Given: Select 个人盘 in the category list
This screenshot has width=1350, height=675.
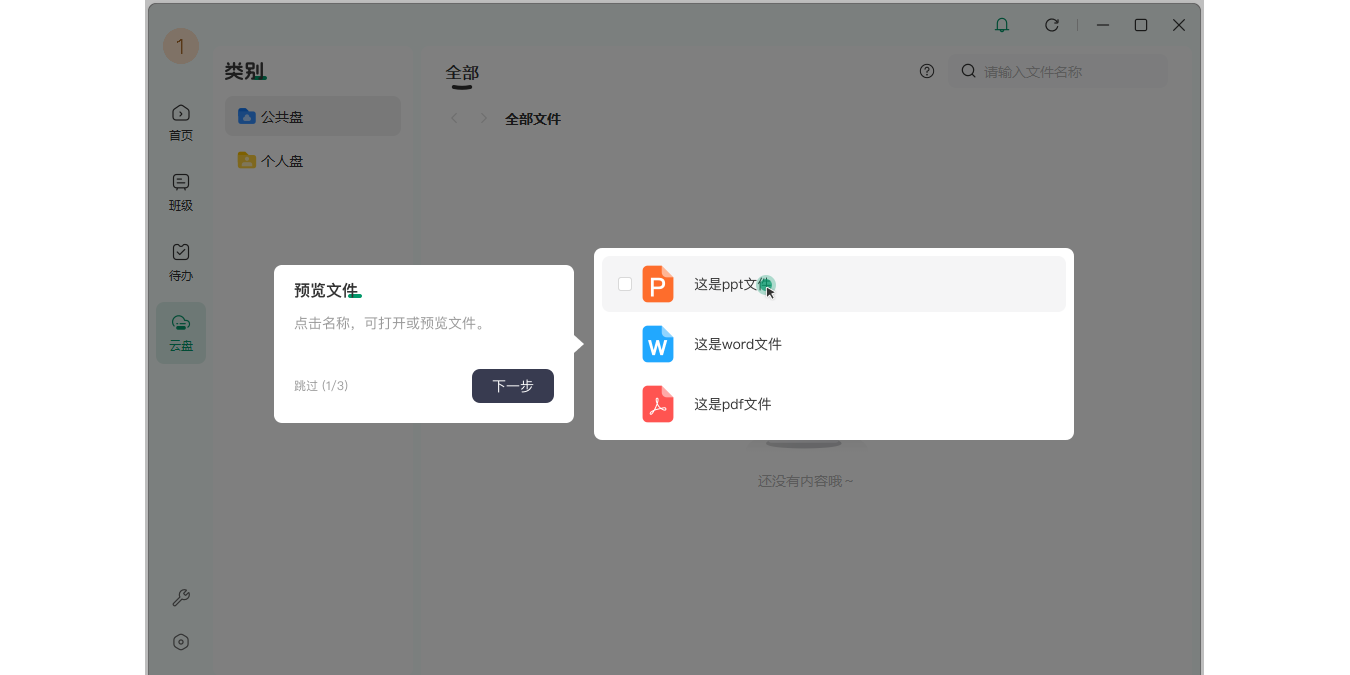Looking at the screenshot, I should [x=280, y=160].
